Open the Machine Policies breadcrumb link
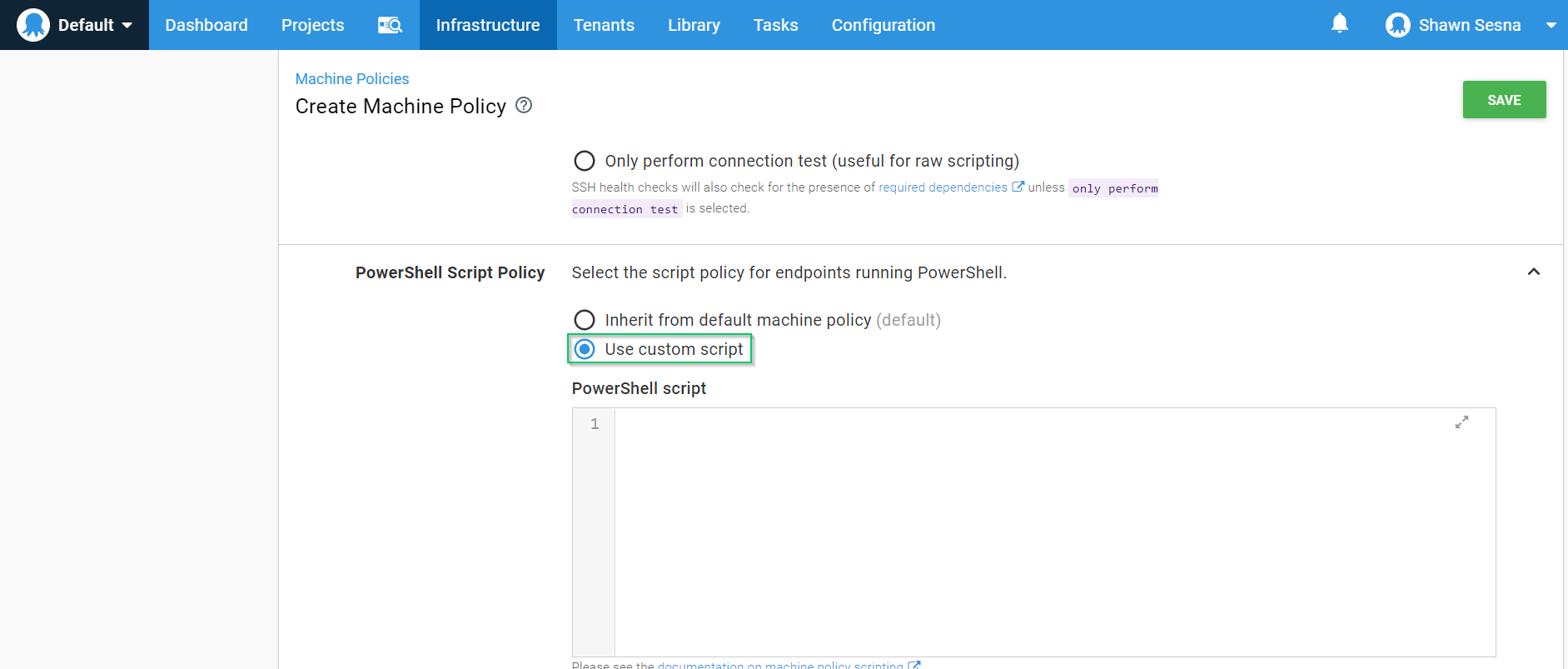The width and height of the screenshot is (1568, 669). coord(352,79)
